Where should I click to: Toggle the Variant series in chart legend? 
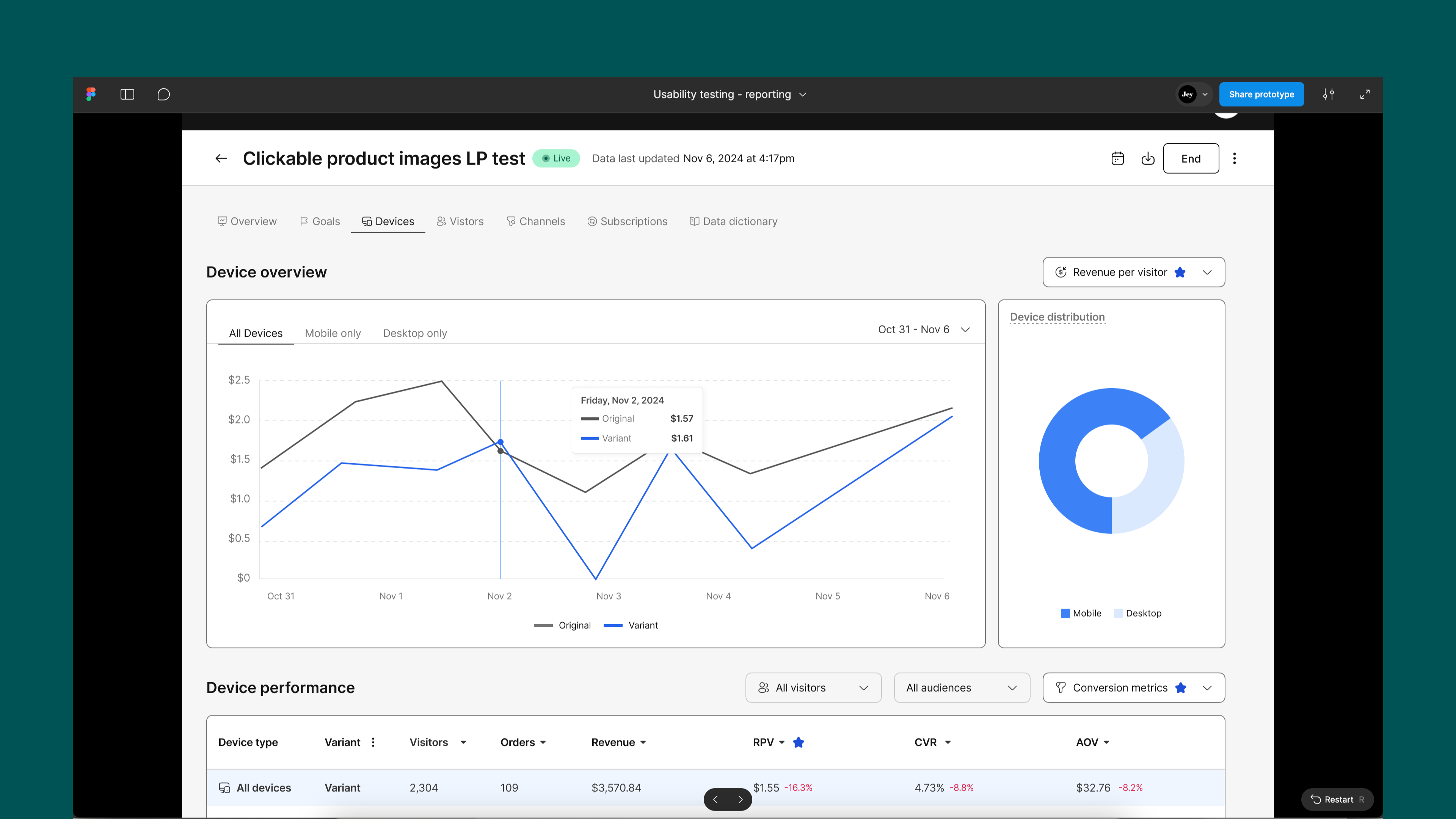[631, 625]
